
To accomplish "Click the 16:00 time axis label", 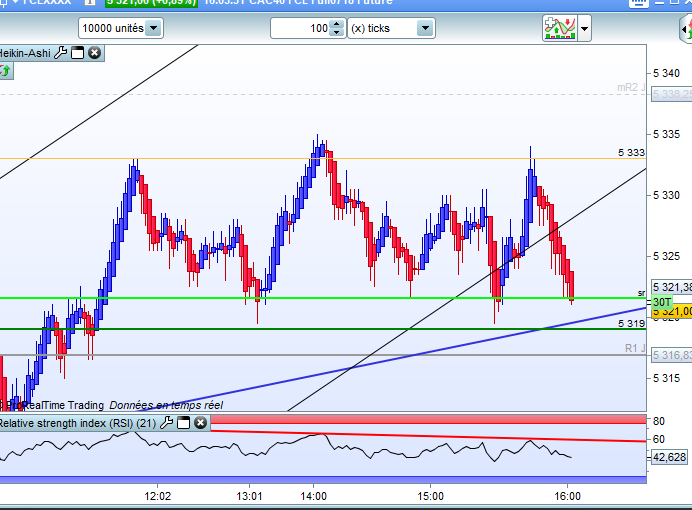I will [568, 496].
